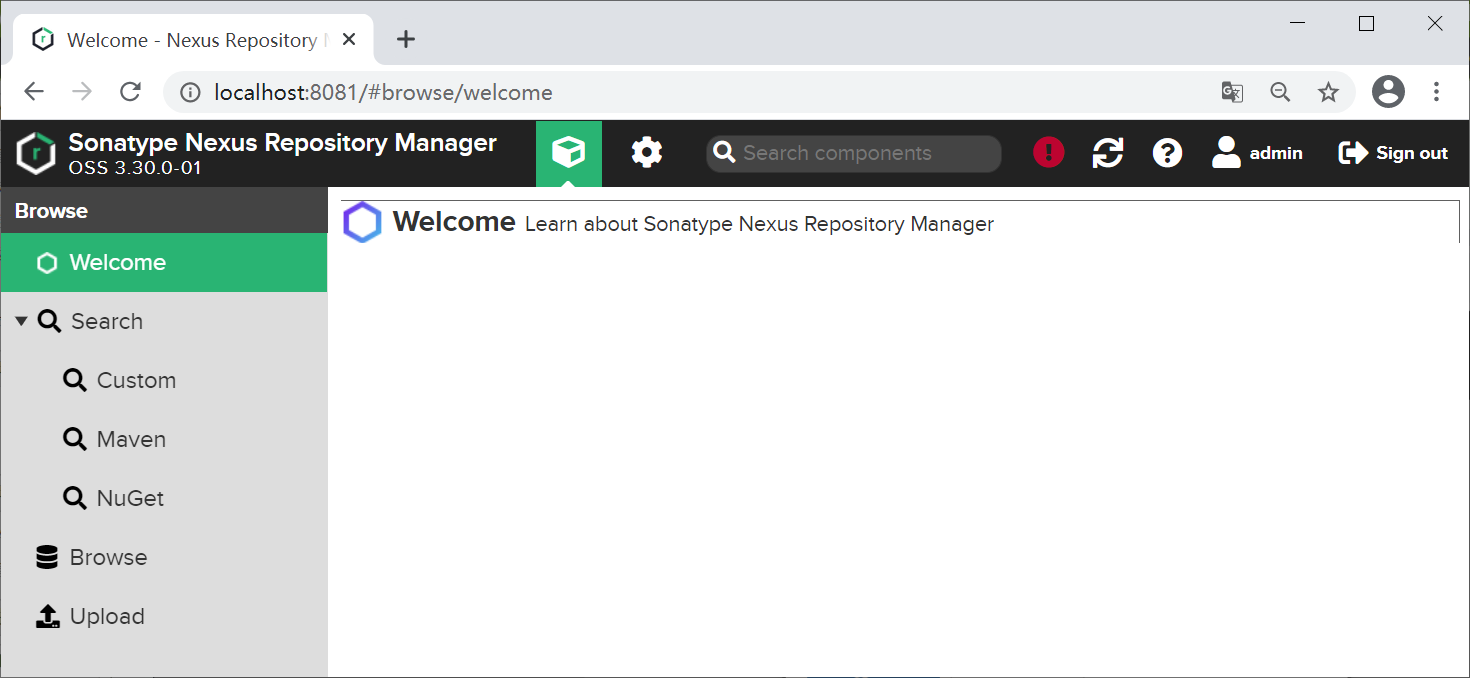Open server administration gear icon
The width and height of the screenshot is (1470, 678).
(x=646, y=153)
